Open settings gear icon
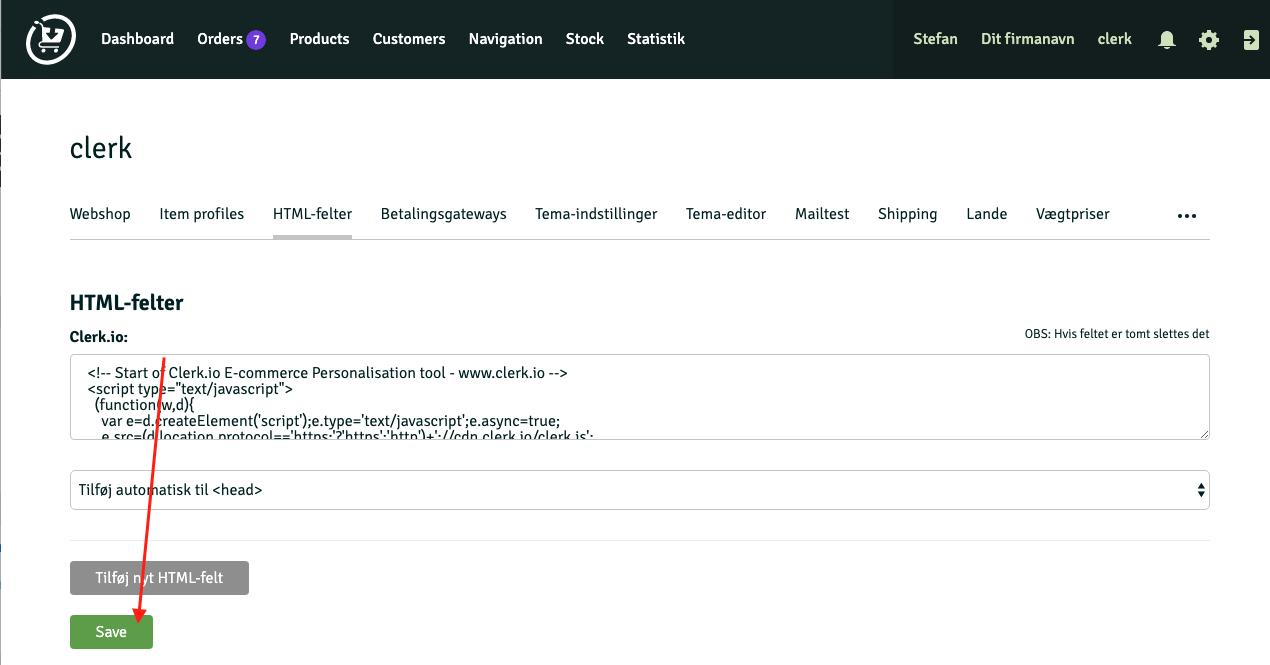Image resolution: width=1270 pixels, height=665 pixels. coord(1209,40)
